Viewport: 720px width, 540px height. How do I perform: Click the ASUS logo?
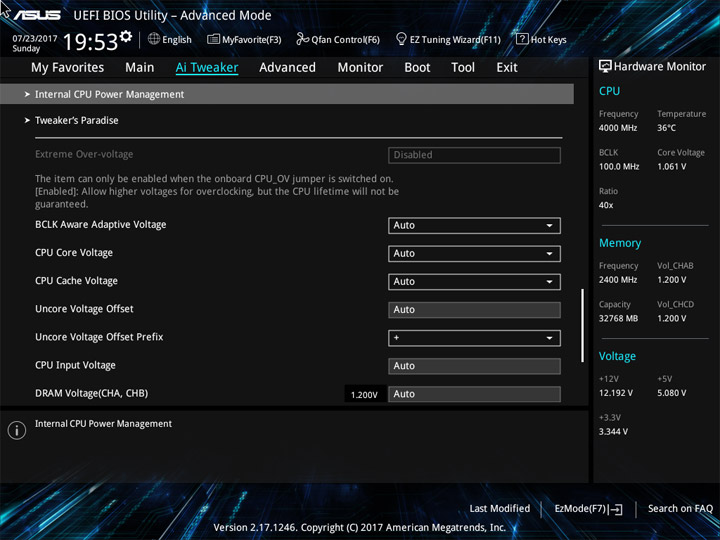pyautogui.click(x=37, y=15)
